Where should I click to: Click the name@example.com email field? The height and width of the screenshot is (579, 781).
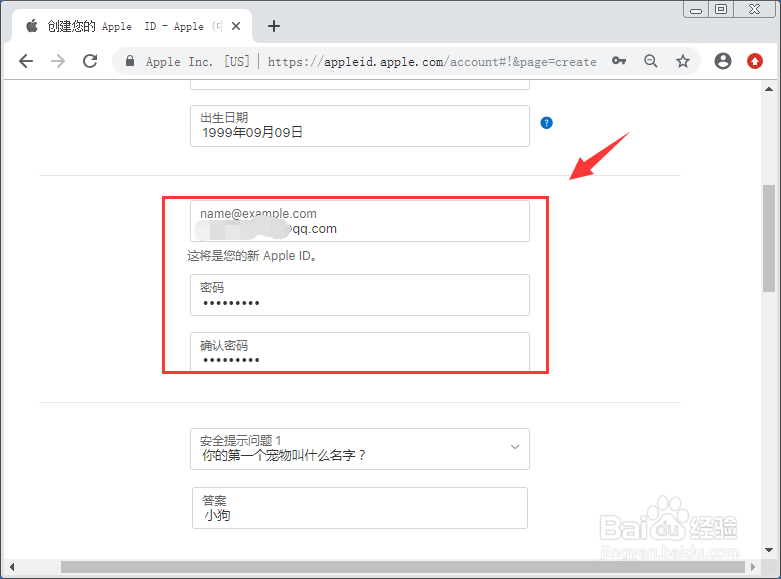(360, 221)
